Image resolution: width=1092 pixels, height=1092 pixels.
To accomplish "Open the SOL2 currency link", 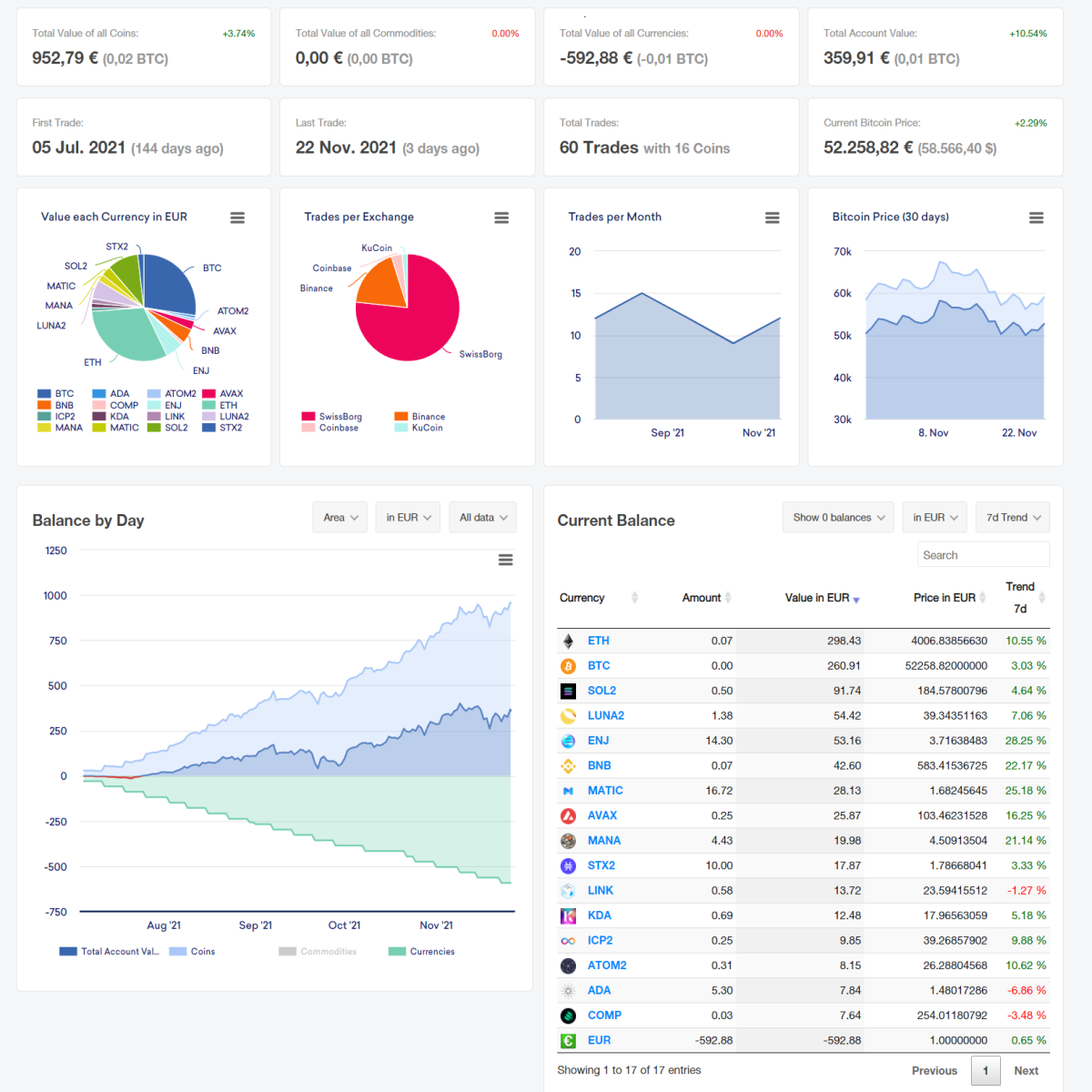I will point(602,691).
